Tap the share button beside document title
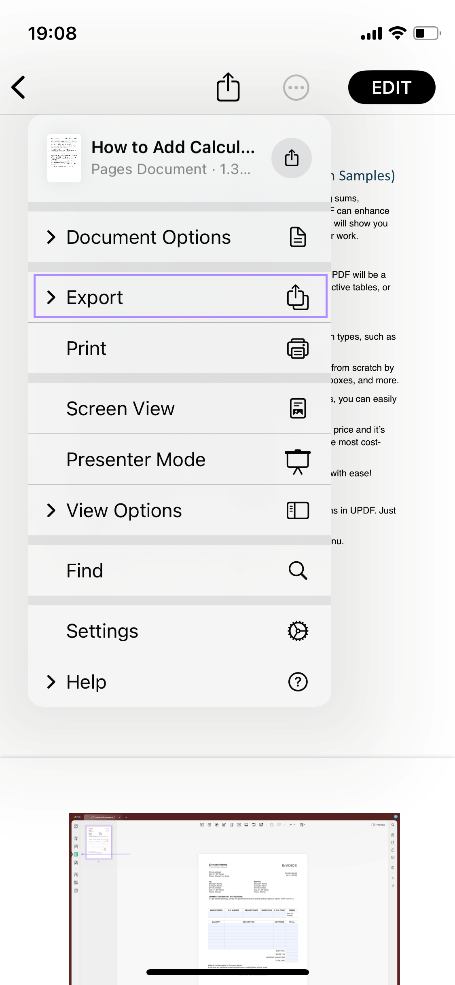The width and height of the screenshot is (455, 985). point(292,158)
